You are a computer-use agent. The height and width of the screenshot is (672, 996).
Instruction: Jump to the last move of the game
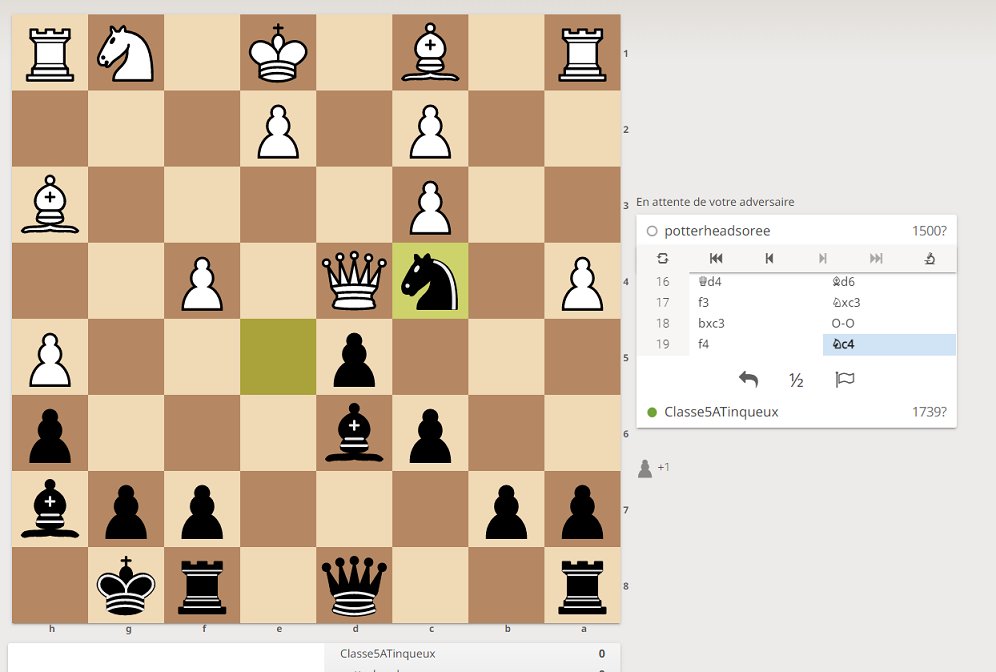pos(876,258)
